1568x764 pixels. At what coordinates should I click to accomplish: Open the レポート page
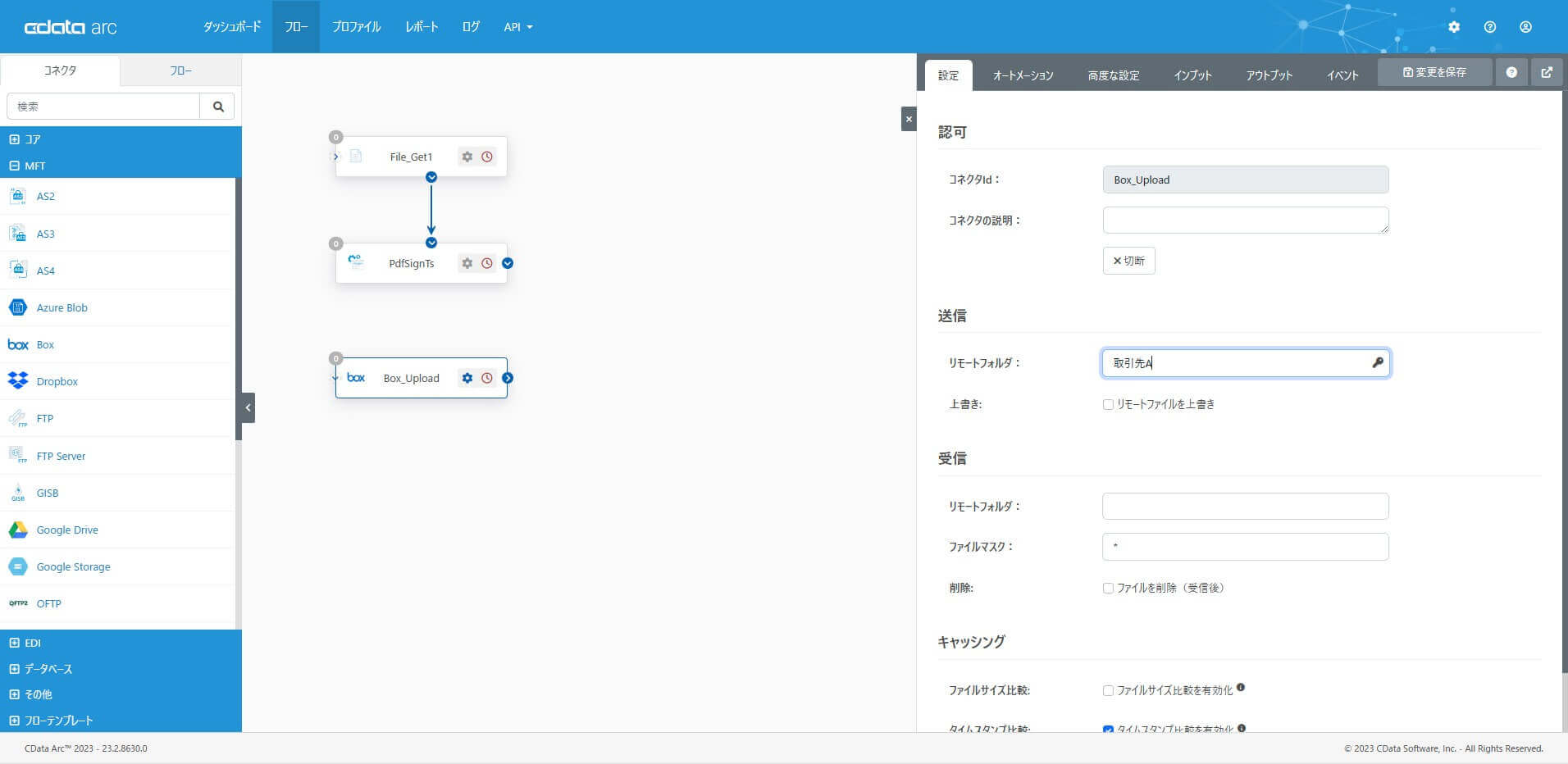(x=422, y=27)
